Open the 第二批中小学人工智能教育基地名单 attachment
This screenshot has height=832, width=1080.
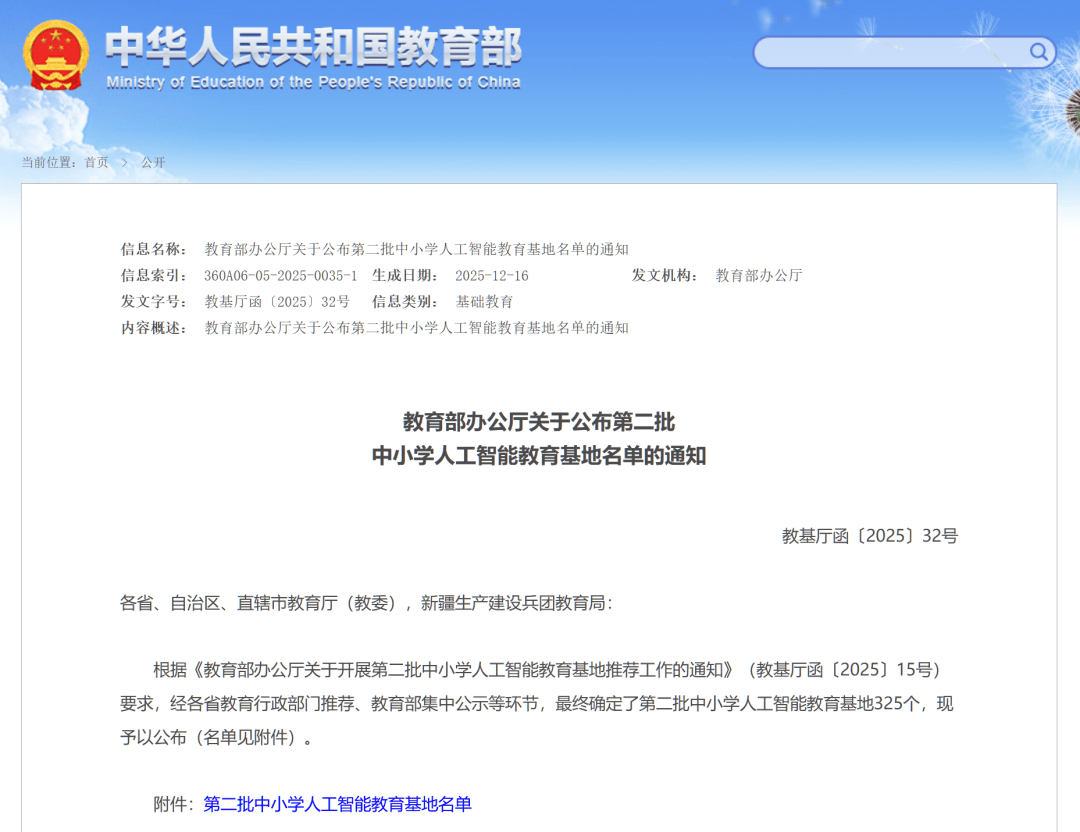pyautogui.click(x=337, y=804)
